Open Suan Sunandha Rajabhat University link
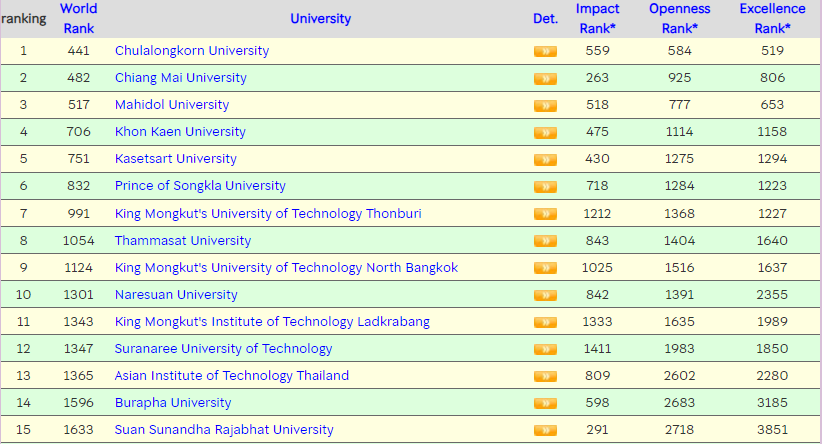Image resolution: width=822 pixels, height=444 pixels. (224, 430)
